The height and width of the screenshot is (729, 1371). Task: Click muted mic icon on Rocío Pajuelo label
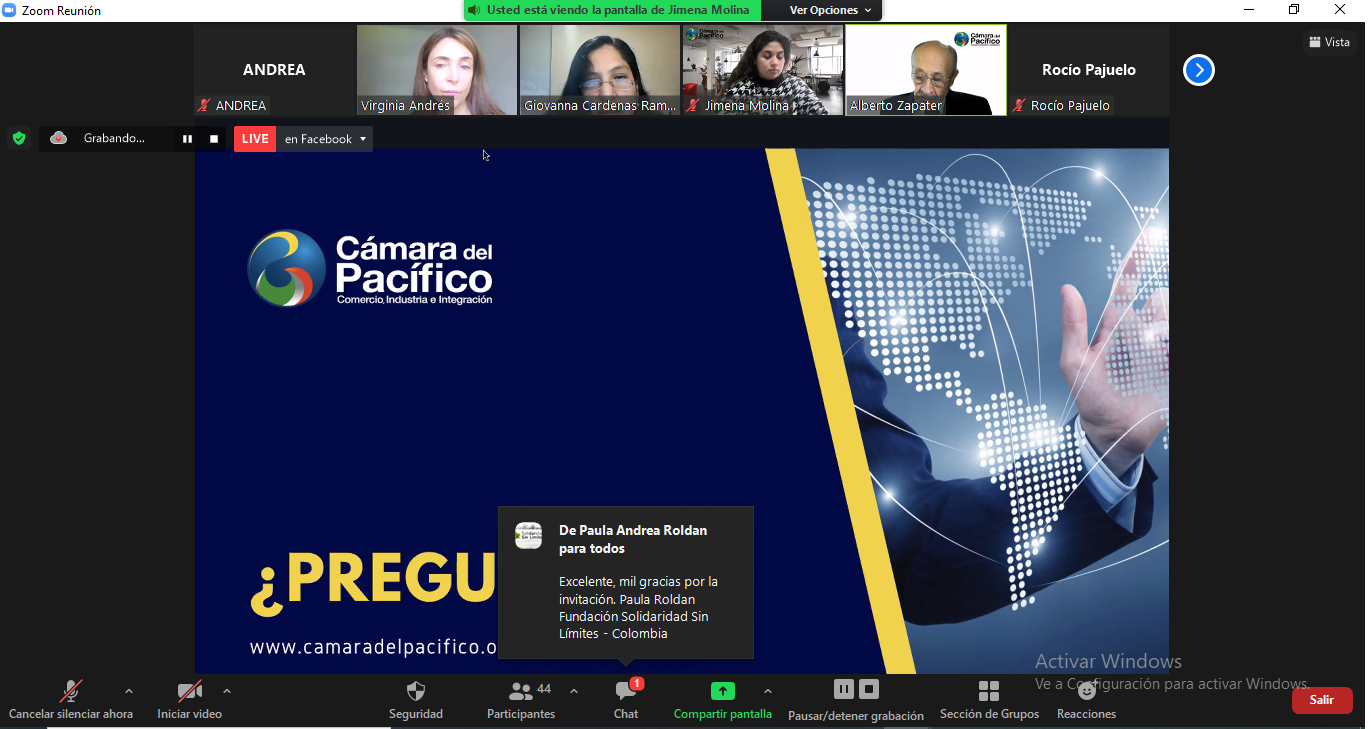click(1020, 105)
